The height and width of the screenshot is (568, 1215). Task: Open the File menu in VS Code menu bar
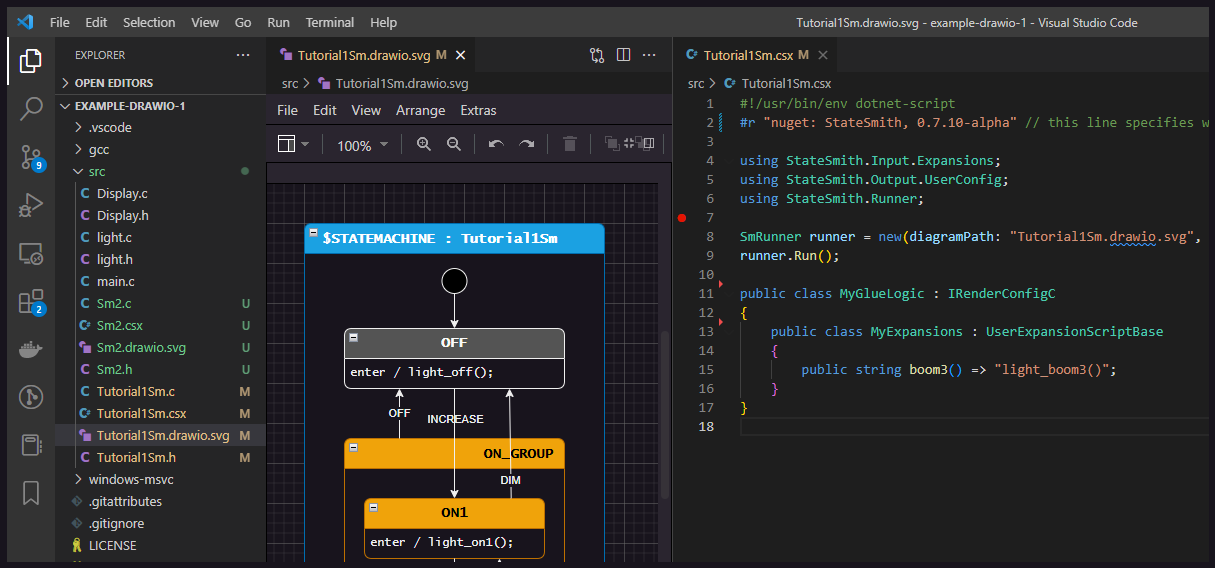coord(59,22)
